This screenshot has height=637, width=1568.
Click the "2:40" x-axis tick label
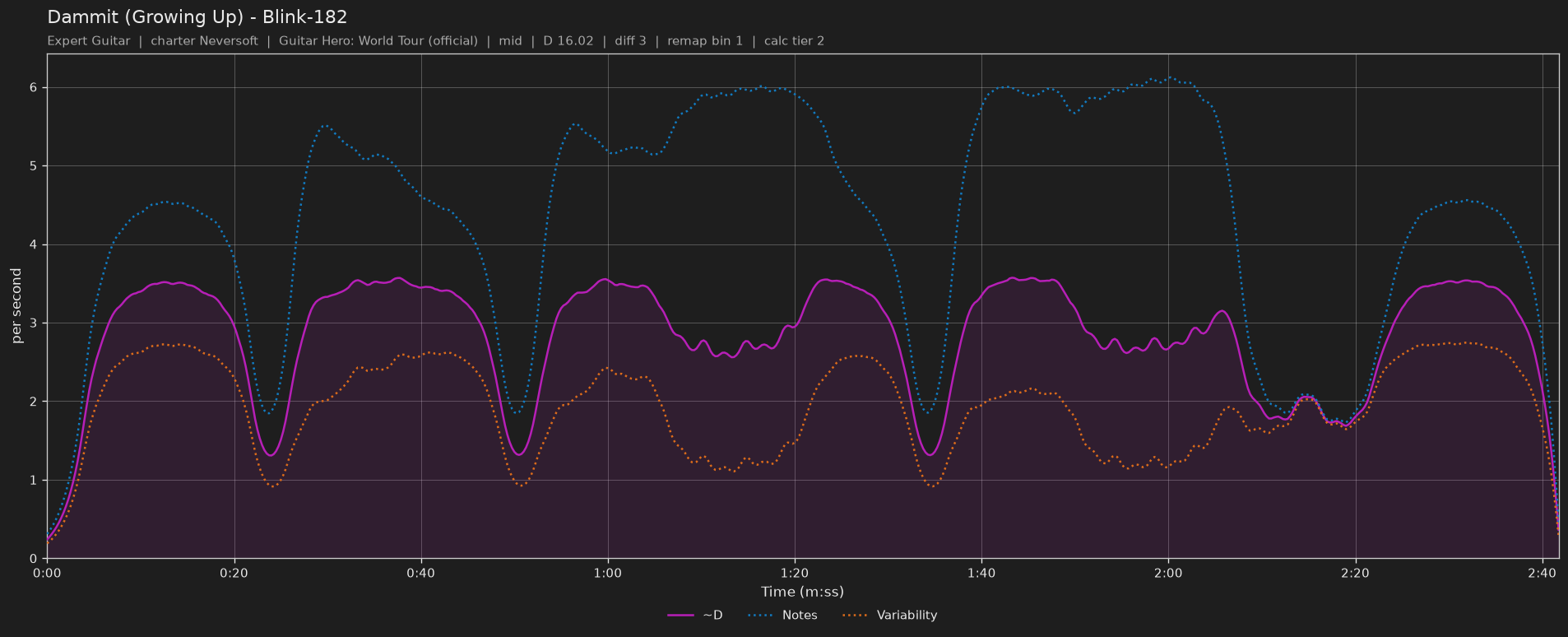pos(1542,573)
